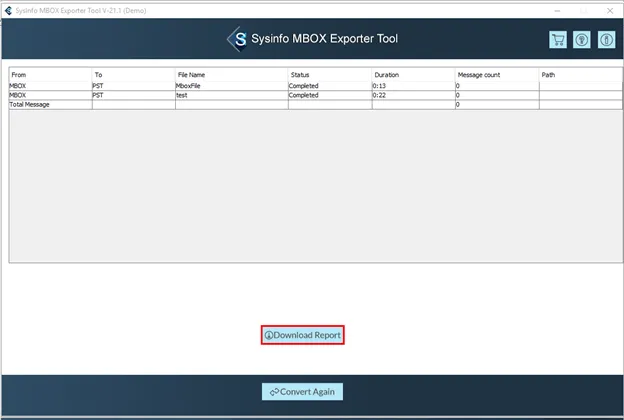Select the Duration column header

coord(413,75)
